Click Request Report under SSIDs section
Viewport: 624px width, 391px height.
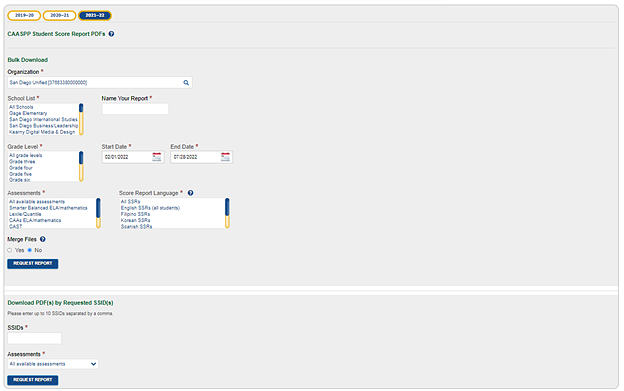point(33,380)
